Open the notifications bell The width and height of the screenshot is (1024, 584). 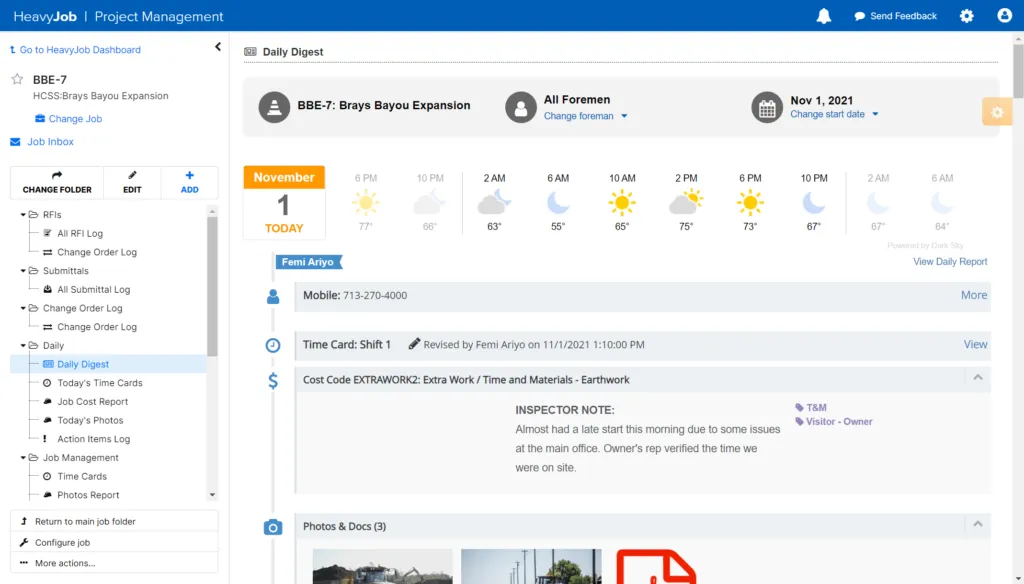click(824, 16)
